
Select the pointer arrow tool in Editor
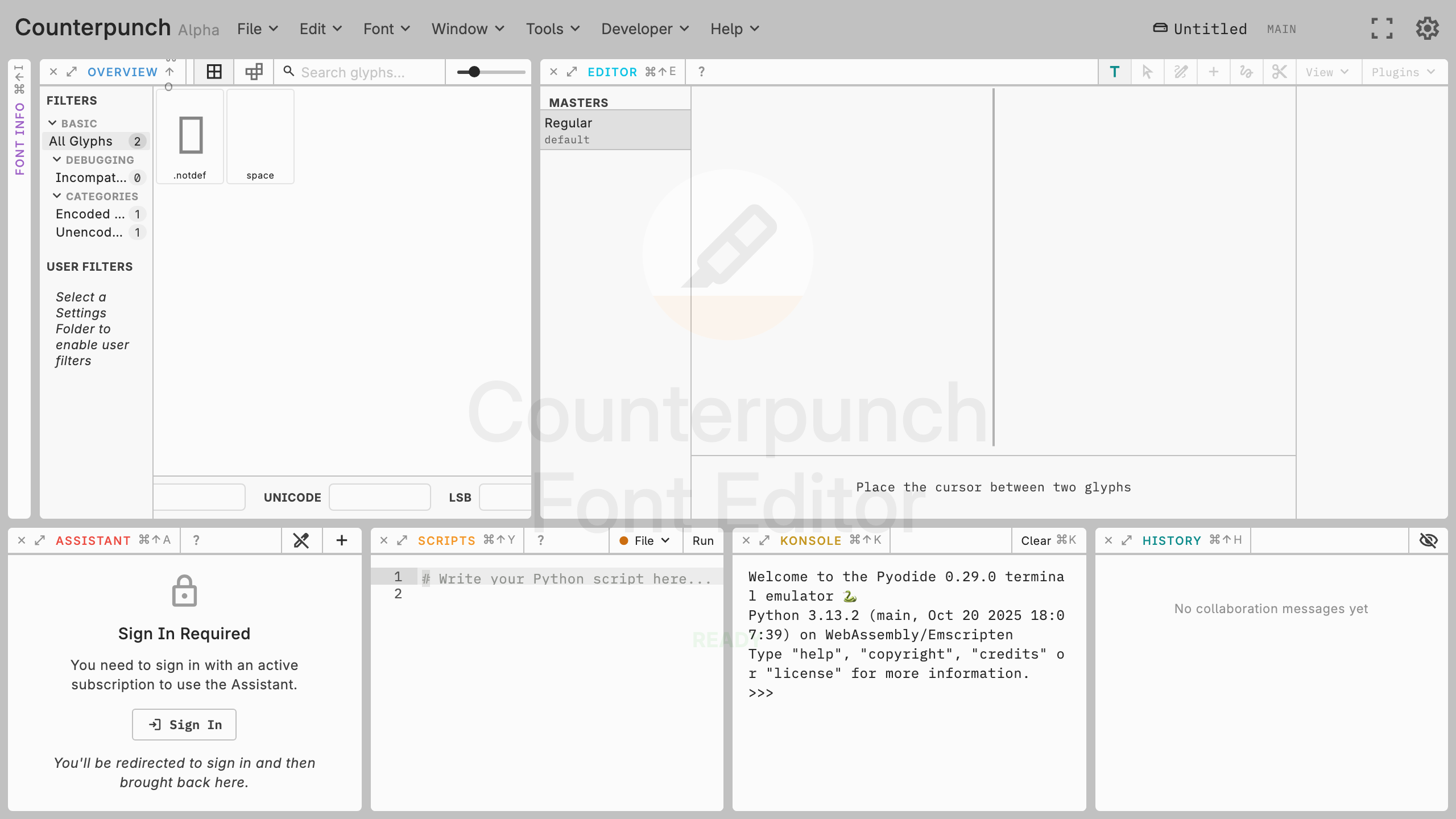click(1147, 72)
